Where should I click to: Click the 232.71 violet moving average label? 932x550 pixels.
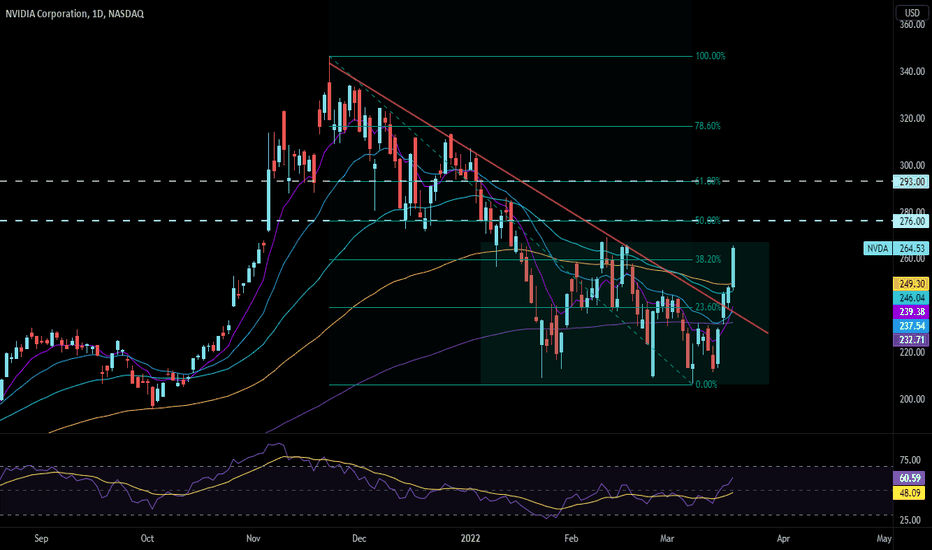tap(912, 340)
